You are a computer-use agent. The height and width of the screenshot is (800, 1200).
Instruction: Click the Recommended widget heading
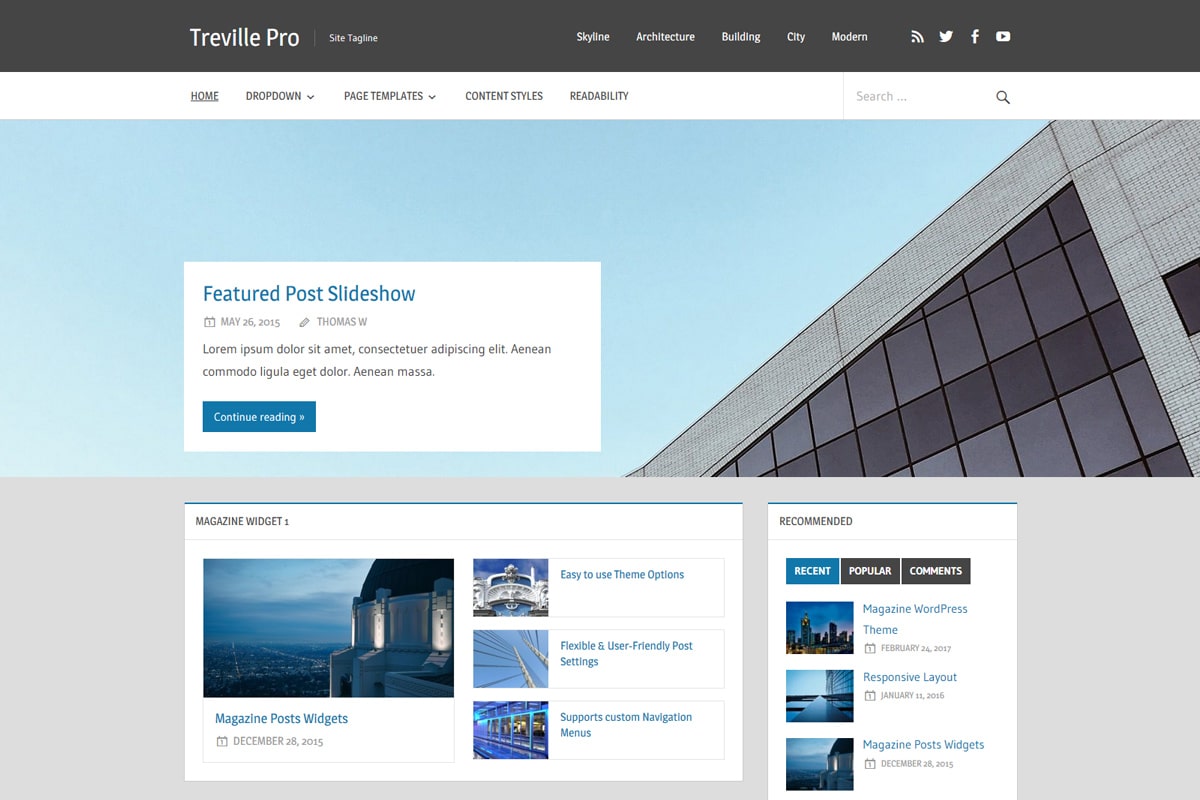coord(816,522)
